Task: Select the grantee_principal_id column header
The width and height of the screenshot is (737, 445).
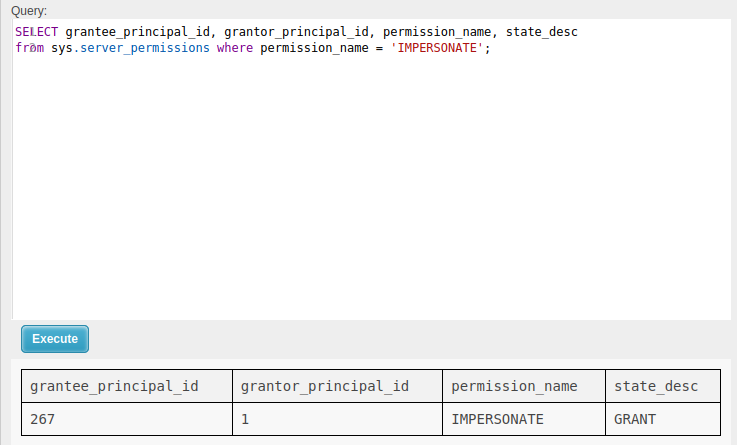Action: point(115,386)
